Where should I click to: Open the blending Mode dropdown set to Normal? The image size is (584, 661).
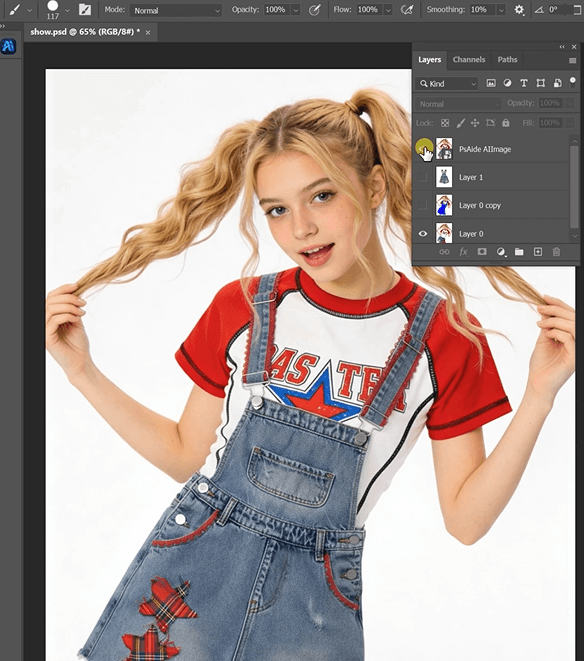click(176, 10)
